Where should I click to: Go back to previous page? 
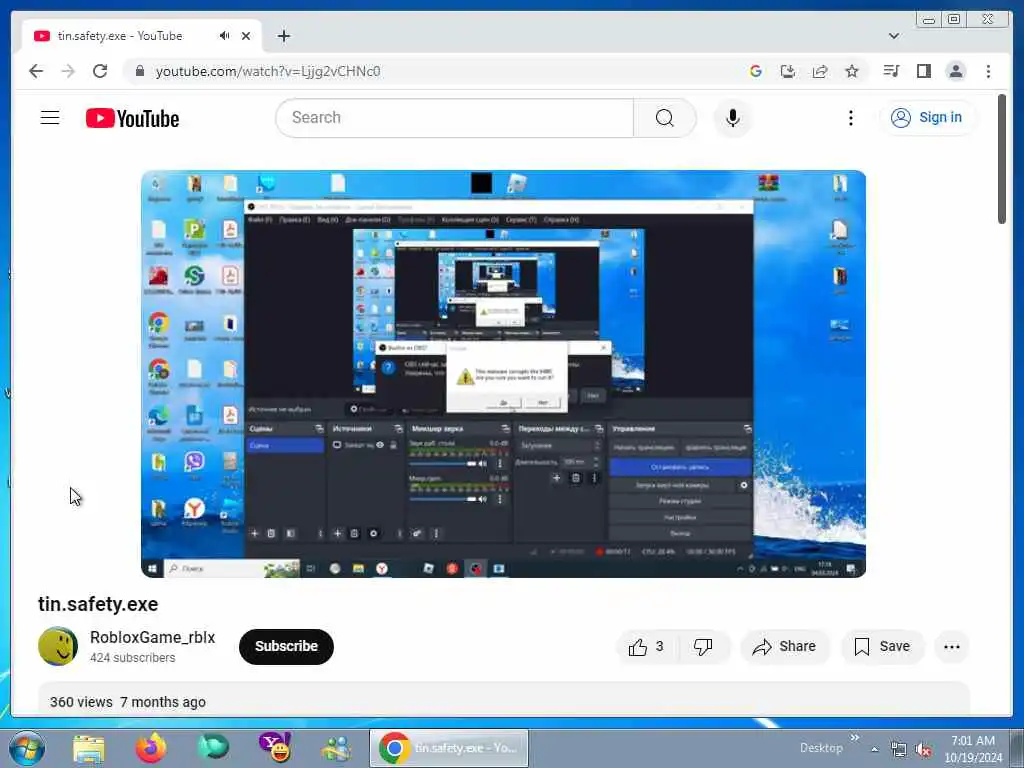click(x=36, y=71)
